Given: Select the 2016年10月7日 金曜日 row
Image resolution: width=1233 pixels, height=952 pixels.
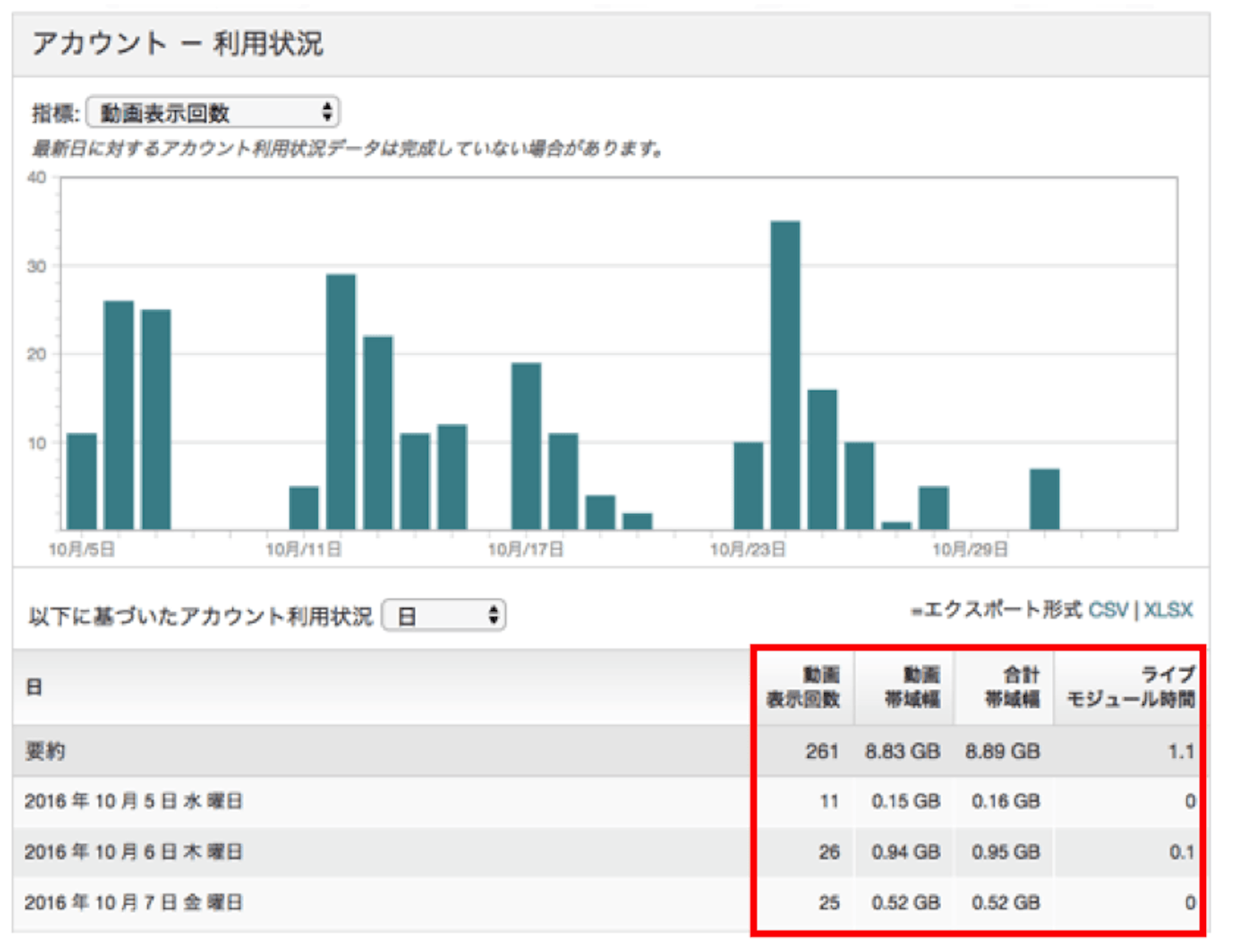Looking at the screenshot, I should coord(134,903).
